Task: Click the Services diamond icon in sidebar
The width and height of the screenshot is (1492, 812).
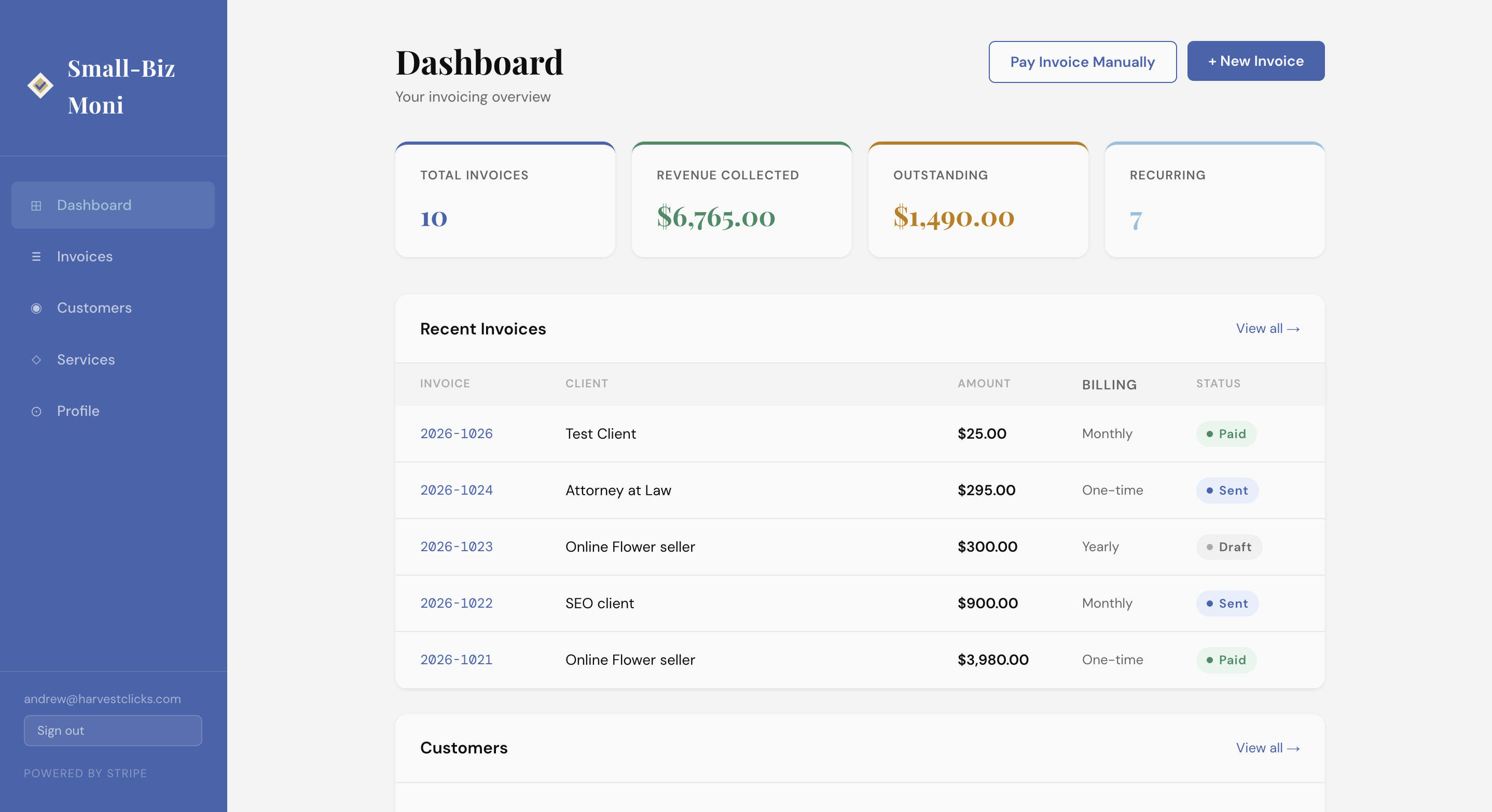Action: click(36, 359)
